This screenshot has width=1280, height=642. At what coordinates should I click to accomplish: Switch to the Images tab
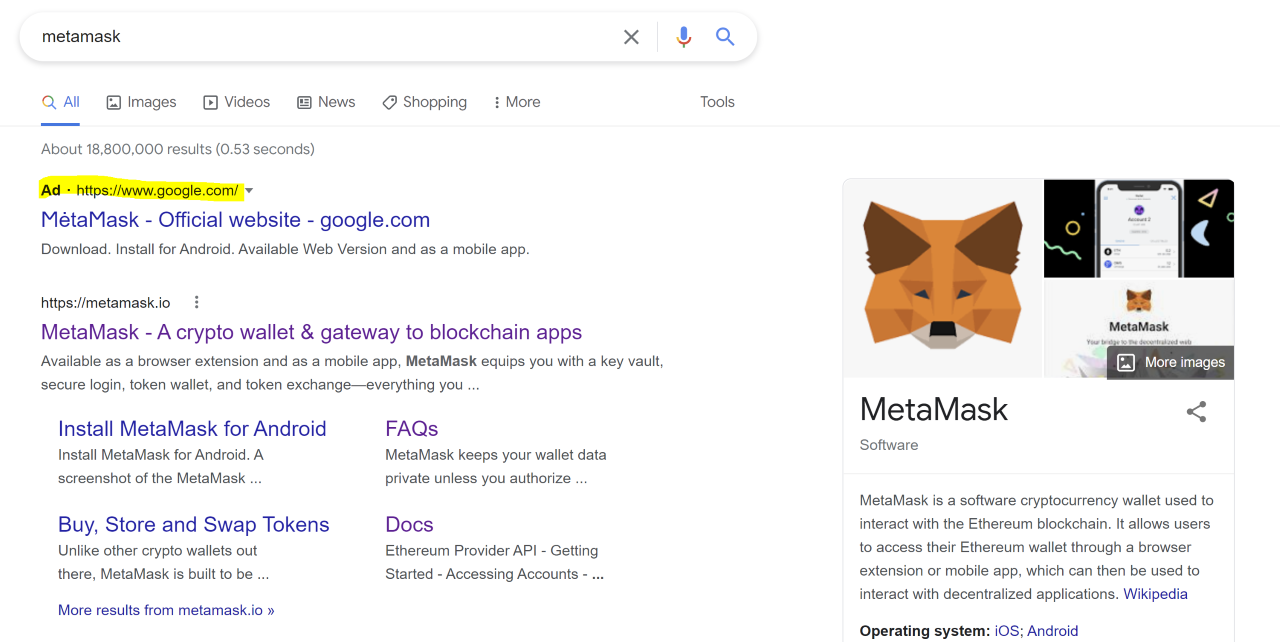pos(141,102)
